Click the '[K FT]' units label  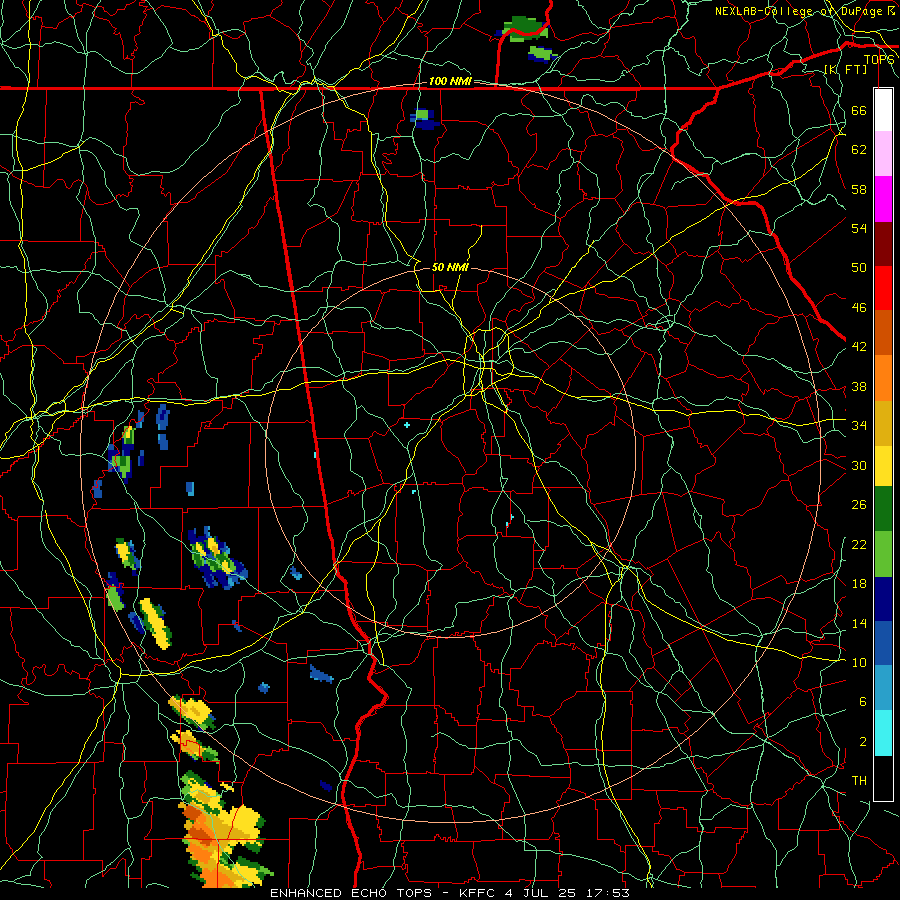(845, 70)
